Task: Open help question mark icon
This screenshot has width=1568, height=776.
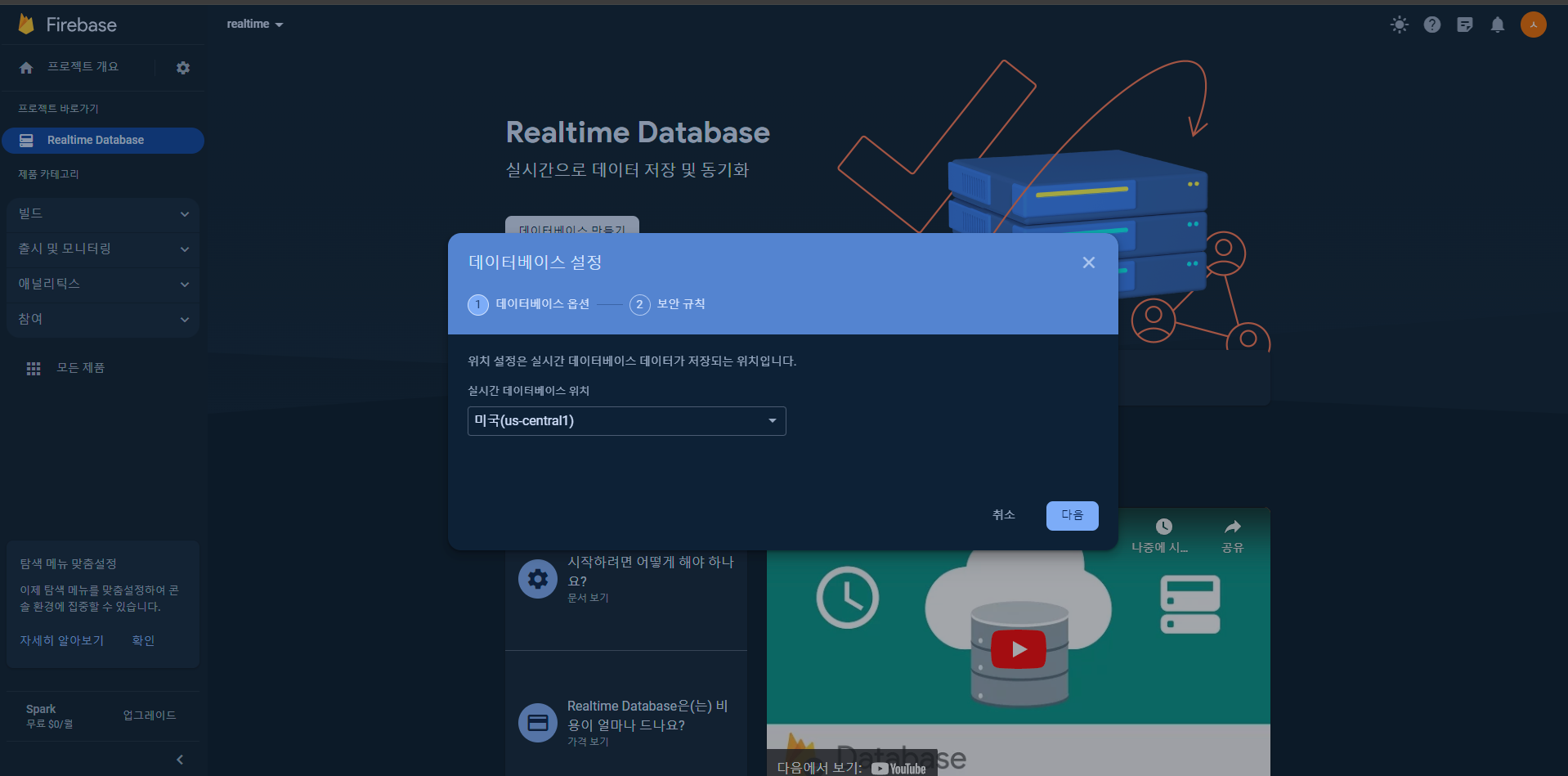Action: 1432,25
